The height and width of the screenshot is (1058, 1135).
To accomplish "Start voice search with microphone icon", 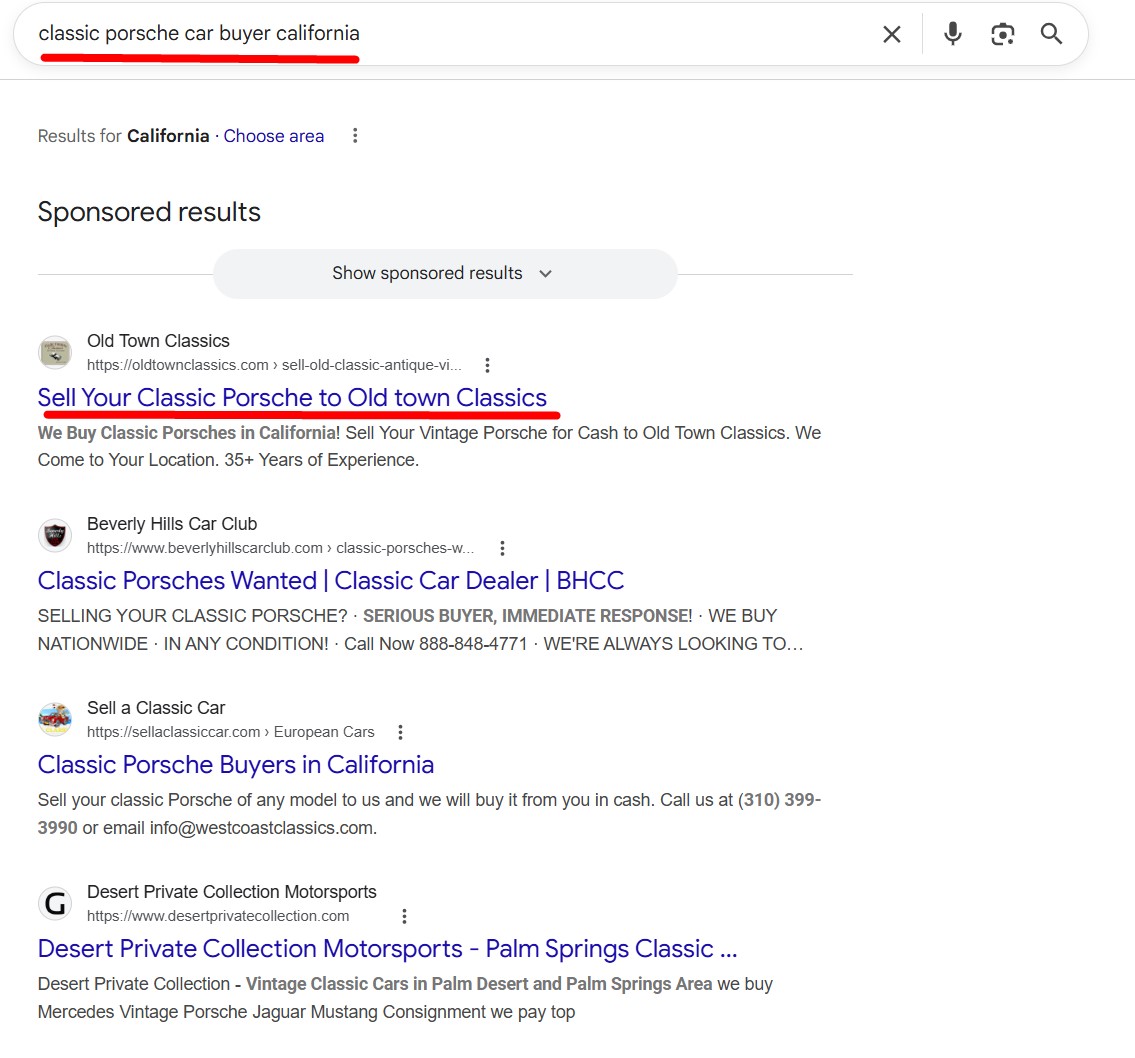I will click(953, 34).
